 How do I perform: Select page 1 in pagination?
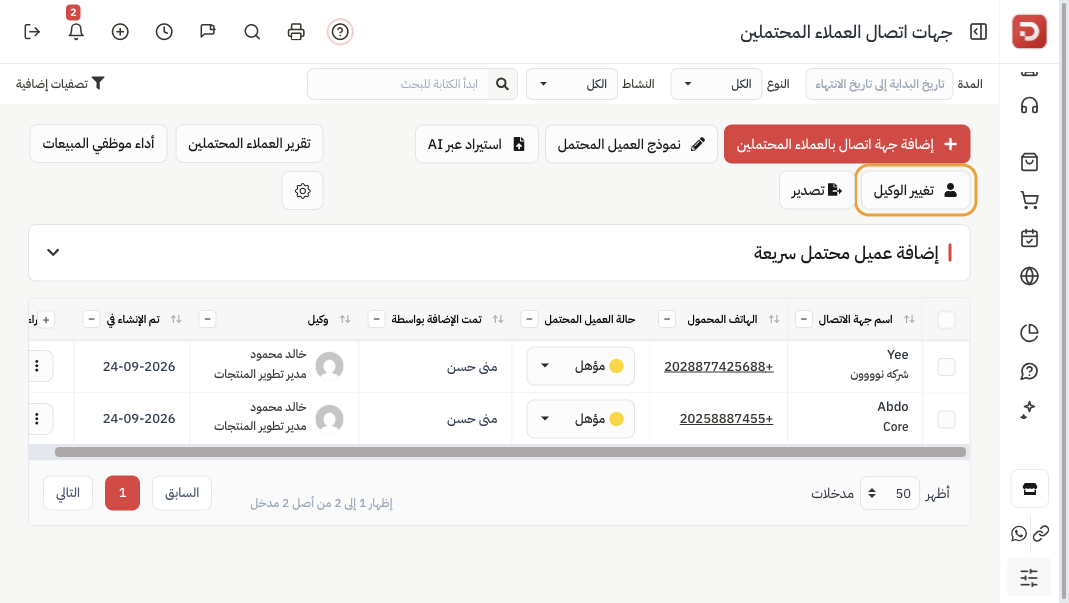123,492
